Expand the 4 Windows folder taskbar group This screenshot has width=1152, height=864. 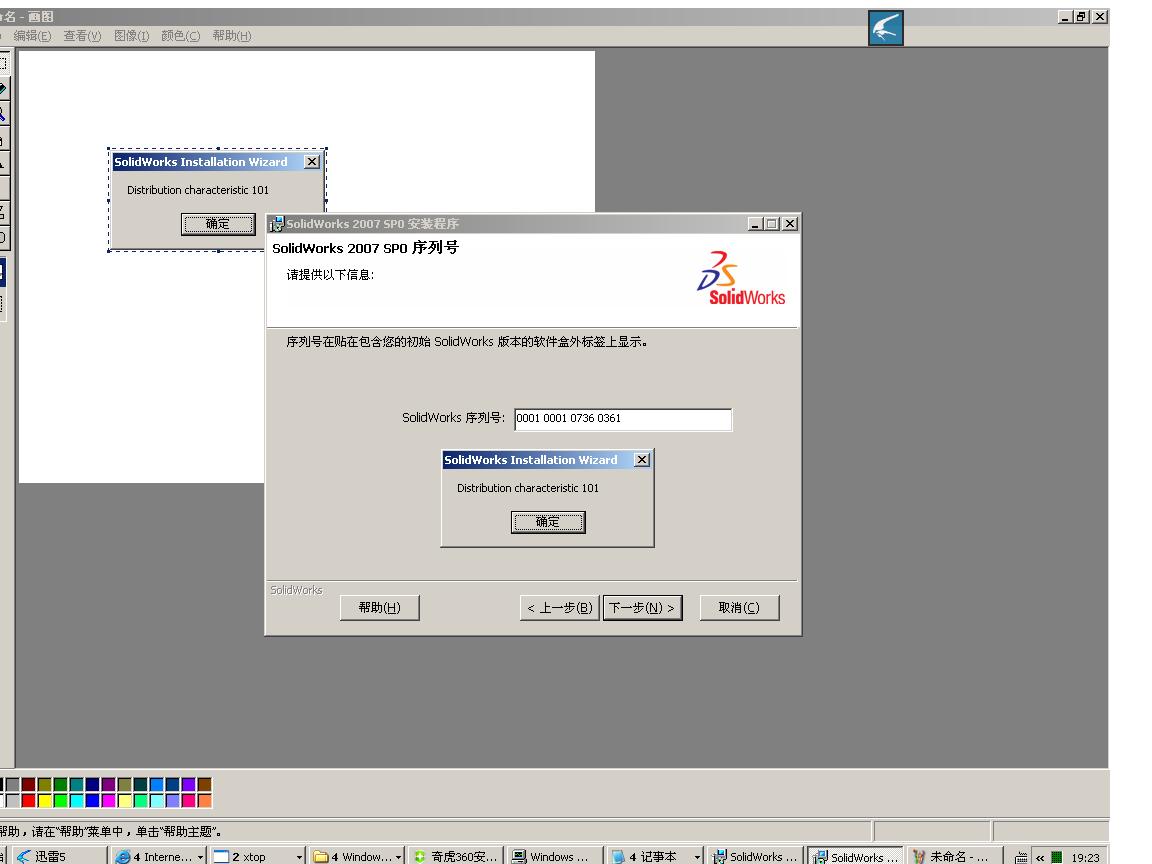[x=357, y=856]
